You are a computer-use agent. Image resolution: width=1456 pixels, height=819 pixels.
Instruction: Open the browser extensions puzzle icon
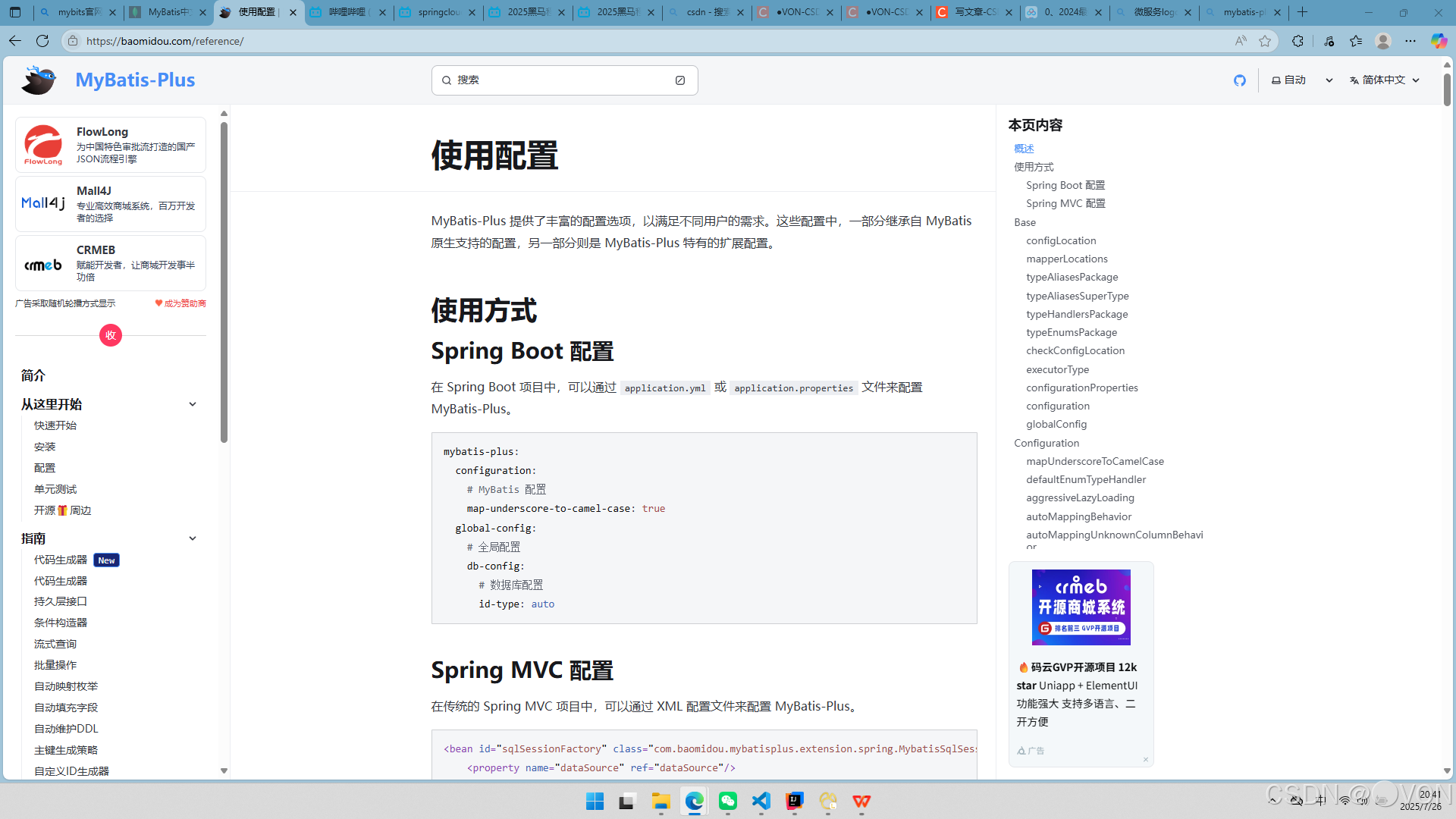click(1298, 41)
